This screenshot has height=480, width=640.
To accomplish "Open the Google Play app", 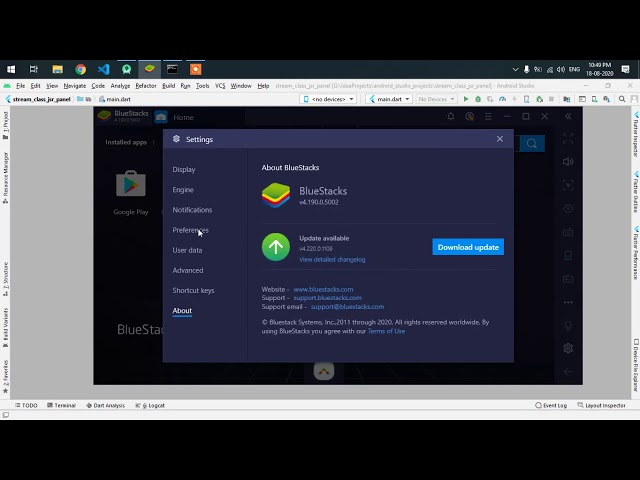I will [x=131, y=192].
